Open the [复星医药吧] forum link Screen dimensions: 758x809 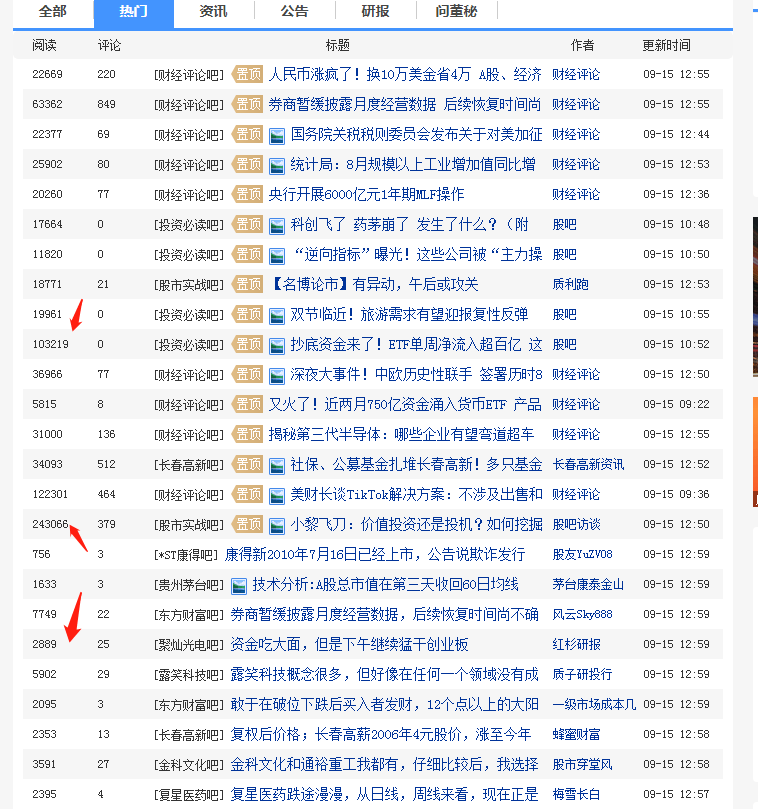pyautogui.click(x=189, y=795)
